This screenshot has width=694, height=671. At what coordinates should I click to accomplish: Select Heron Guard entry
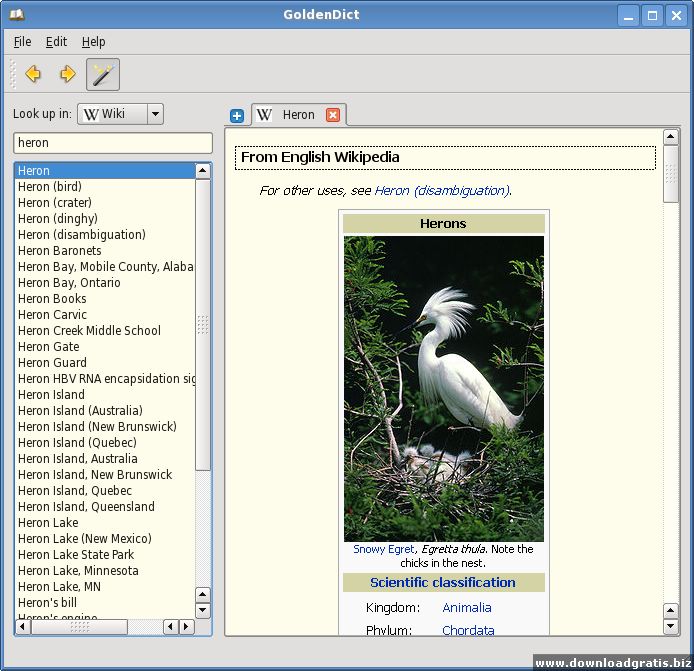click(x=105, y=362)
